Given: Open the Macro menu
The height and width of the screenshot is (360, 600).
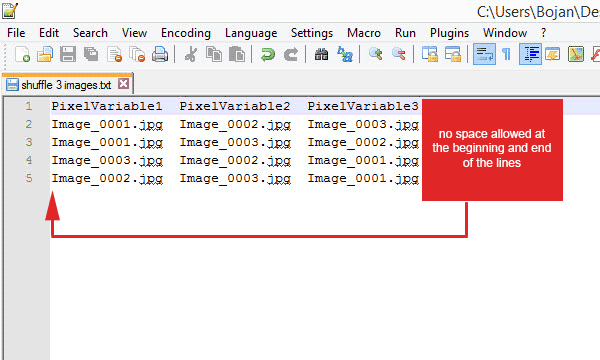Looking at the screenshot, I should tap(364, 33).
